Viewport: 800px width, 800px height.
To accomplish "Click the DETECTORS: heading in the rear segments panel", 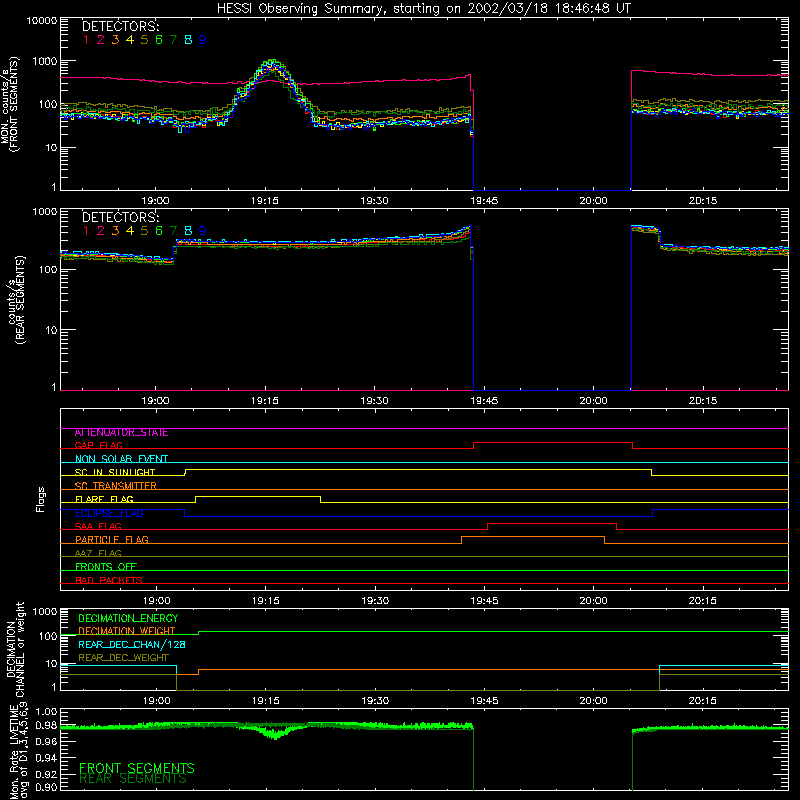I will click(121, 217).
